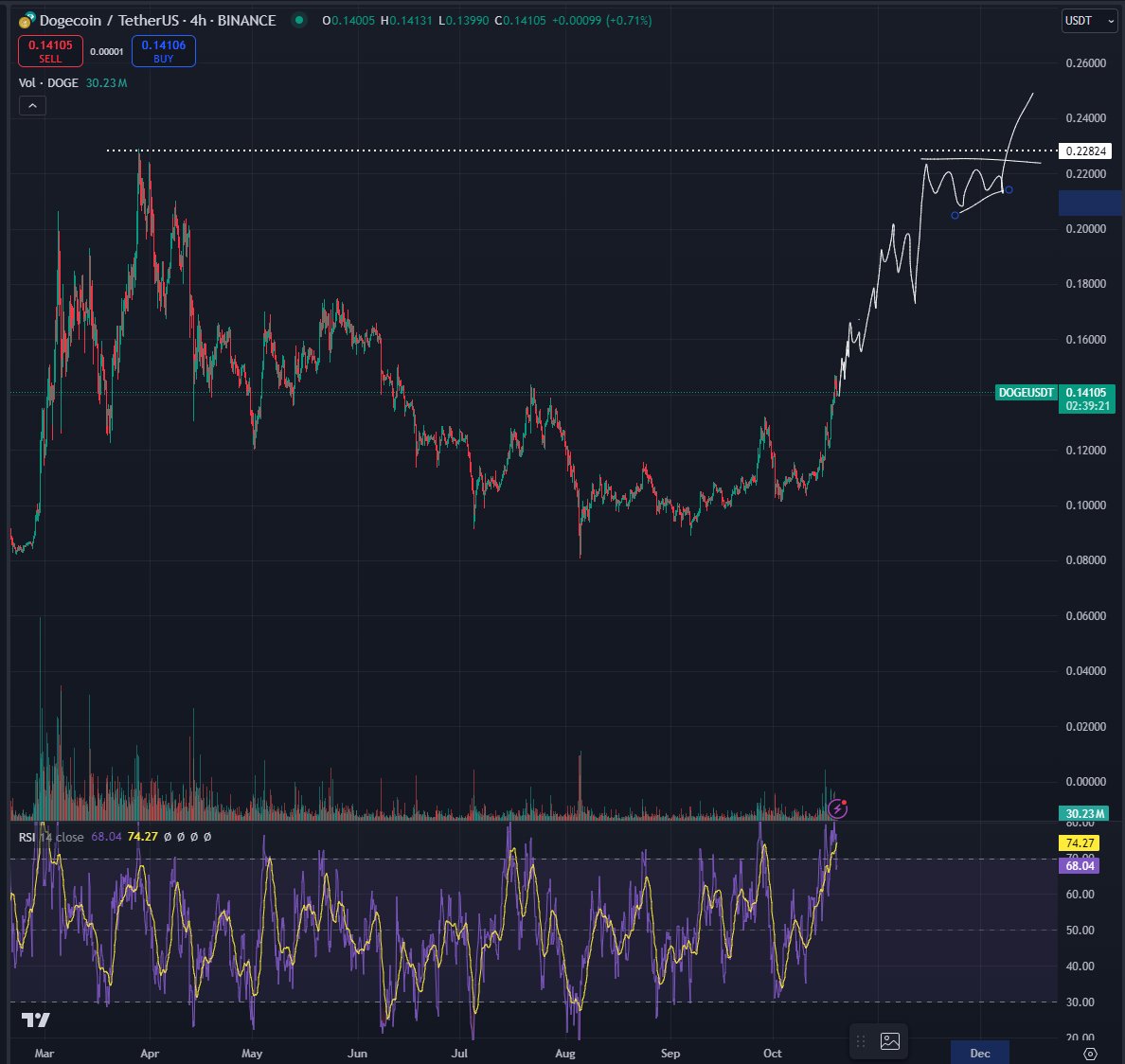
Task: Click the blue BUY 0.14106 button
Action: click(164, 51)
